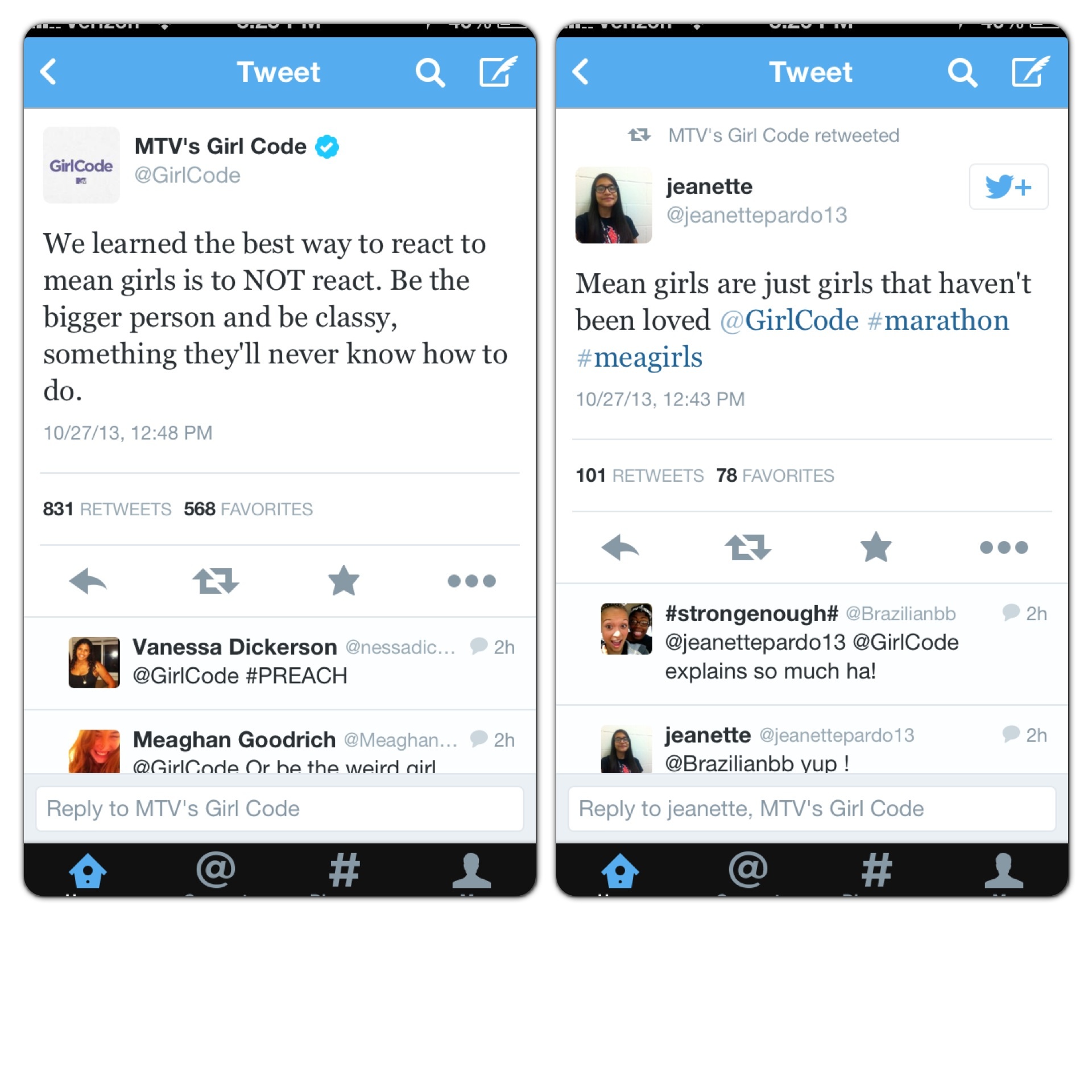Open Home tab in left bottom bar
Viewport: 1092px width, 1092px height.
[x=88, y=870]
